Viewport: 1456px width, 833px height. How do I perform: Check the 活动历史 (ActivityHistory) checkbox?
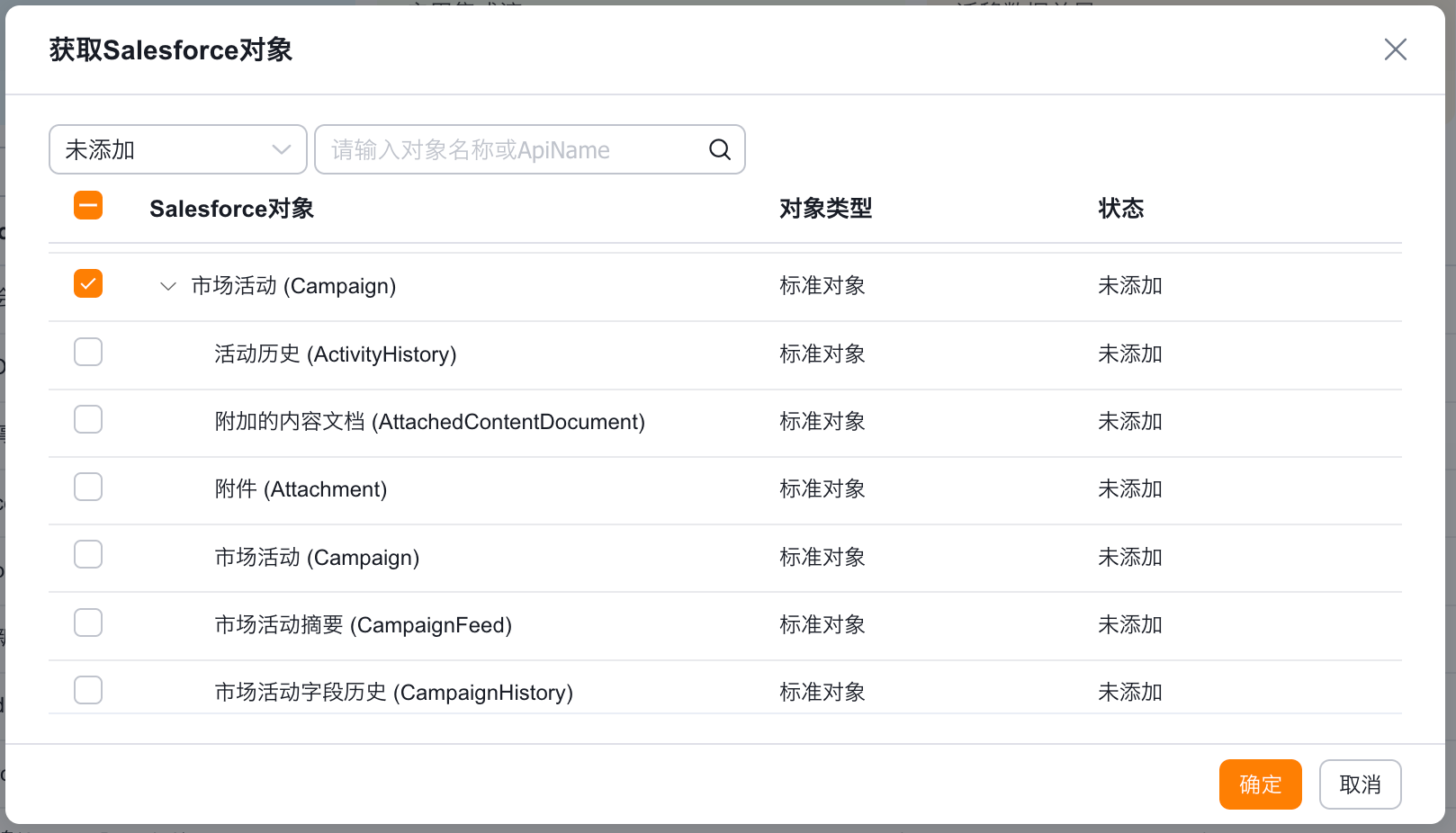click(88, 352)
